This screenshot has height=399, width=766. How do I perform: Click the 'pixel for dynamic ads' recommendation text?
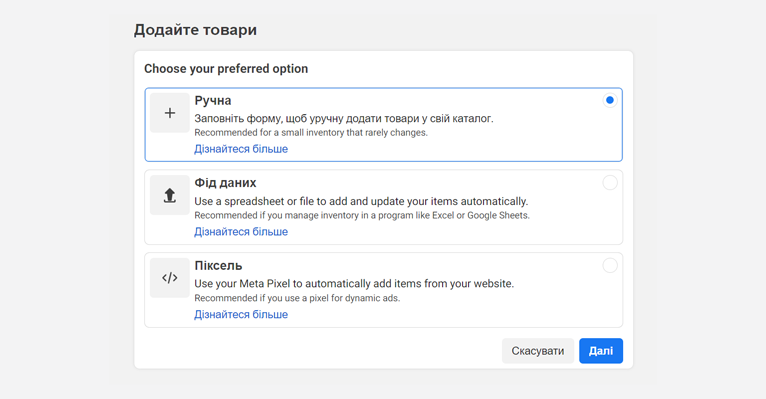tap(297, 298)
